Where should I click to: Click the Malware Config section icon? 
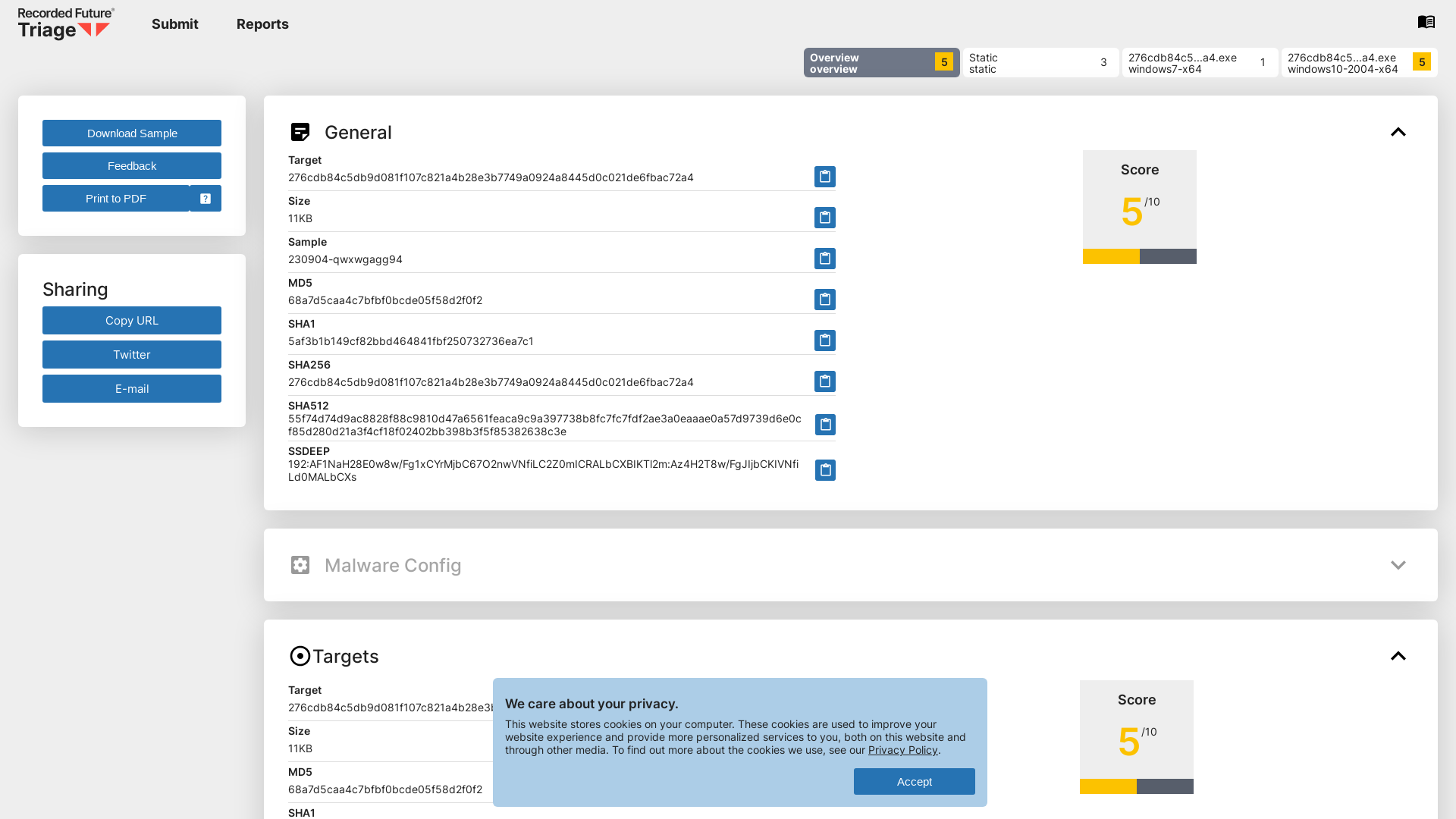pyautogui.click(x=300, y=564)
